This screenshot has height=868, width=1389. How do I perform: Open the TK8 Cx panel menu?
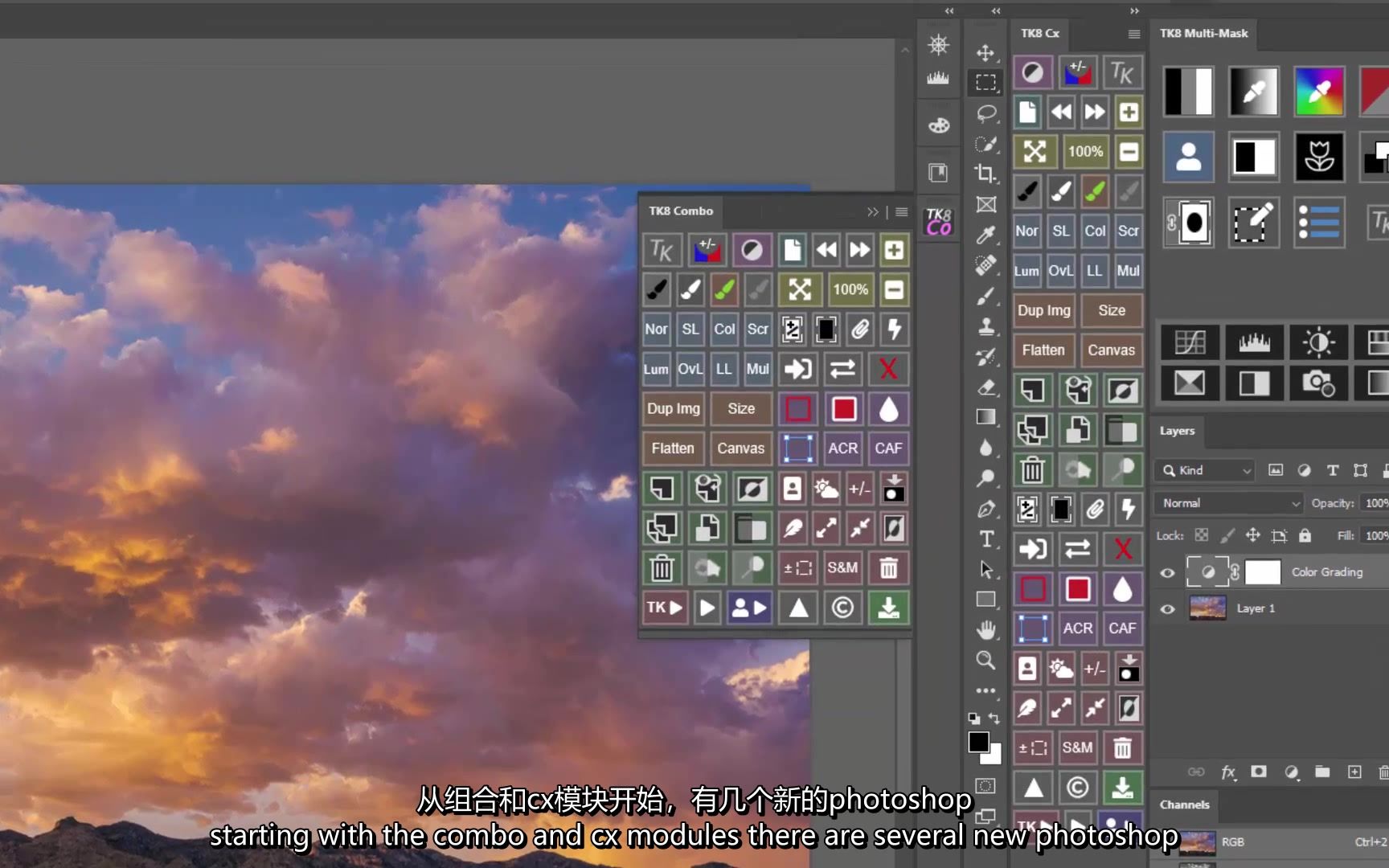(1134, 34)
